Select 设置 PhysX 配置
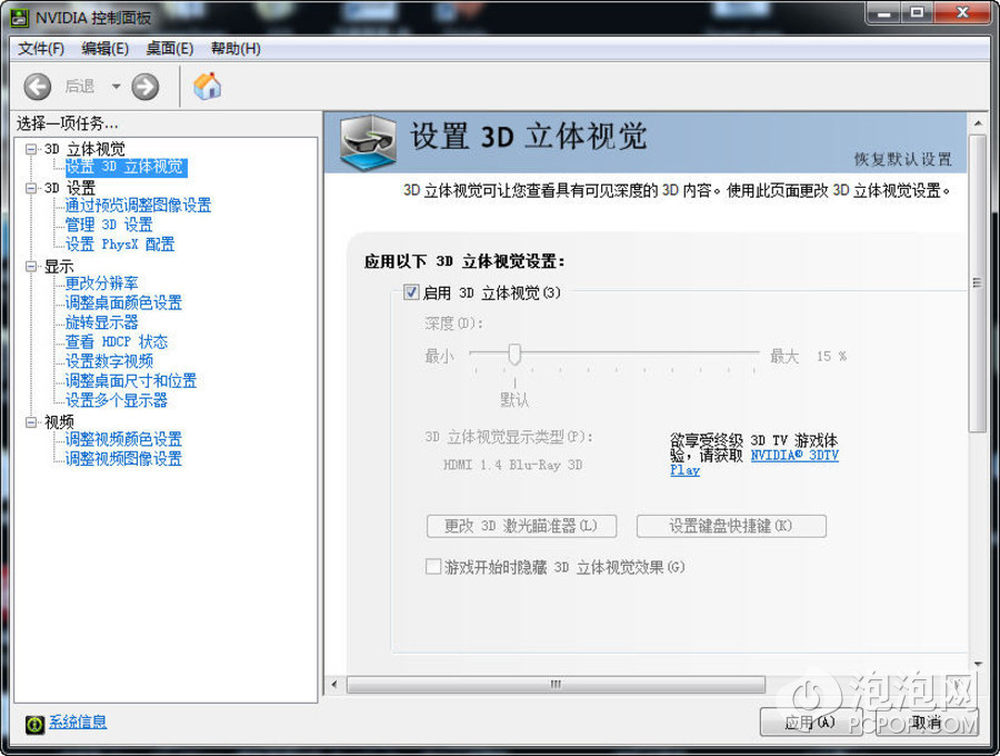Viewport: 1000px width, 756px height. coord(119,244)
